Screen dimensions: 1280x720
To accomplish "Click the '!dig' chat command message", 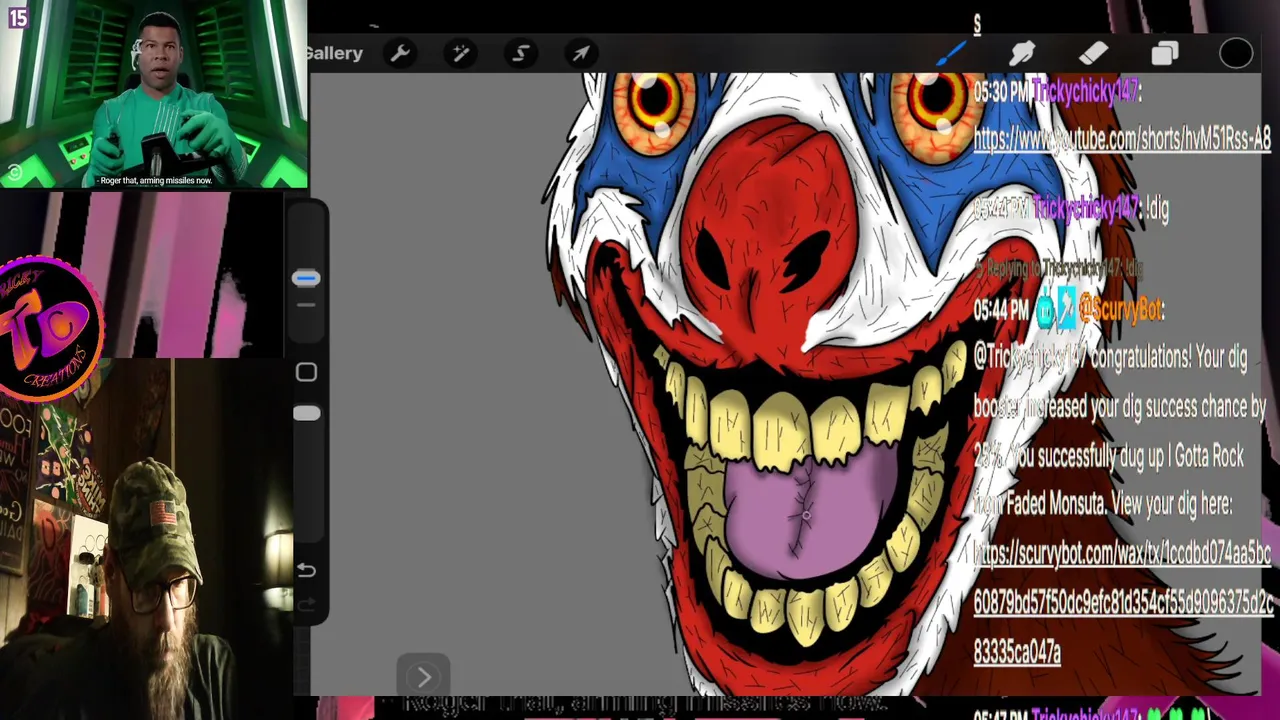I will tap(1157, 208).
